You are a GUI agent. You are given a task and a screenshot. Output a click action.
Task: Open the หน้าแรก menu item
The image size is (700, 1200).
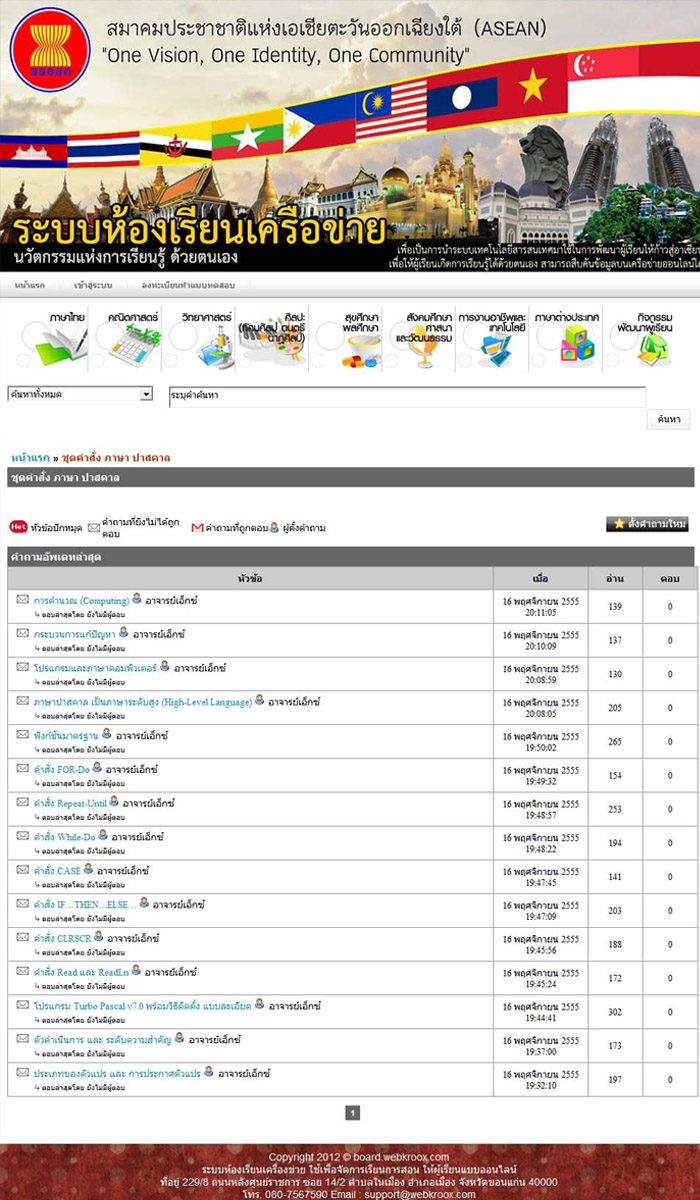pyautogui.click(x=30, y=286)
